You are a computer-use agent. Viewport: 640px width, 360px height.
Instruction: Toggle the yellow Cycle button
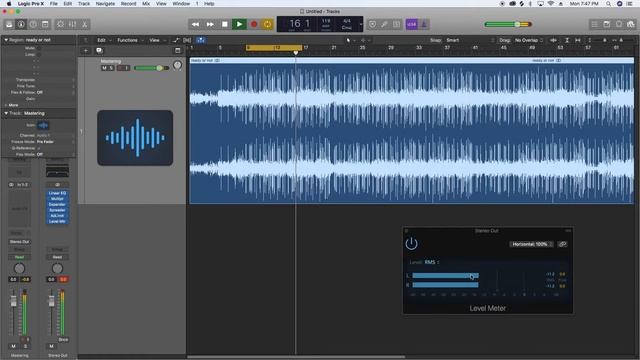point(267,24)
